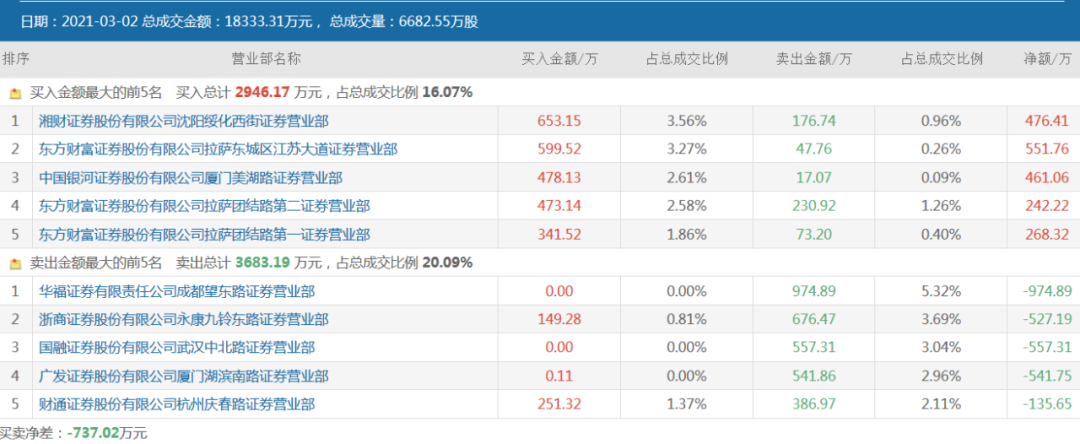1080x444 pixels.
Task: Select percentage 3.27%
Action: [x=687, y=149]
